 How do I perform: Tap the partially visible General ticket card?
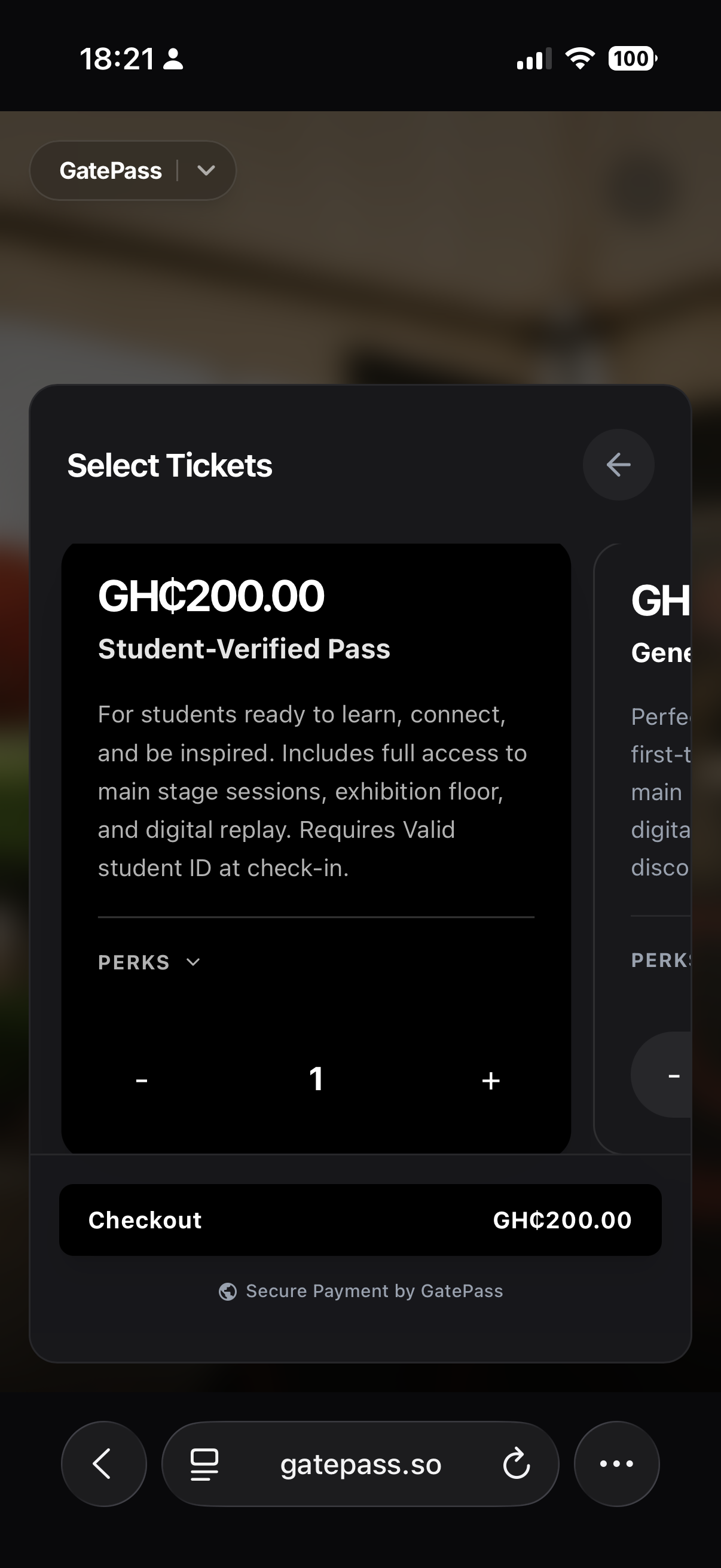[x=643, y=849]
